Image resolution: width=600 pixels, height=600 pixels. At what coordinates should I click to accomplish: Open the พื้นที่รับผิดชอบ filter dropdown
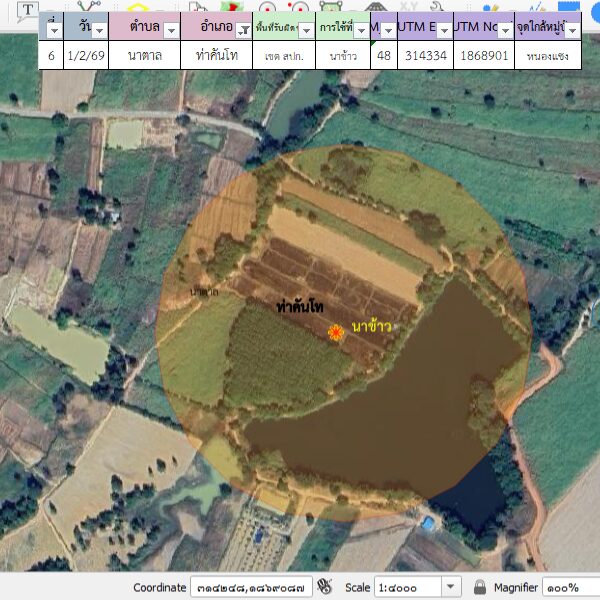[x=306, y=31]
